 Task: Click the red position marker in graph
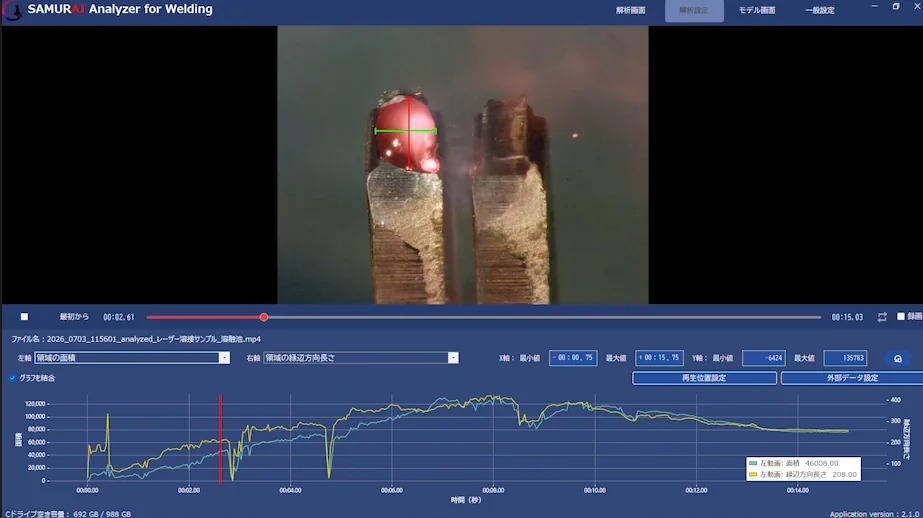click(x=221, y=439)
